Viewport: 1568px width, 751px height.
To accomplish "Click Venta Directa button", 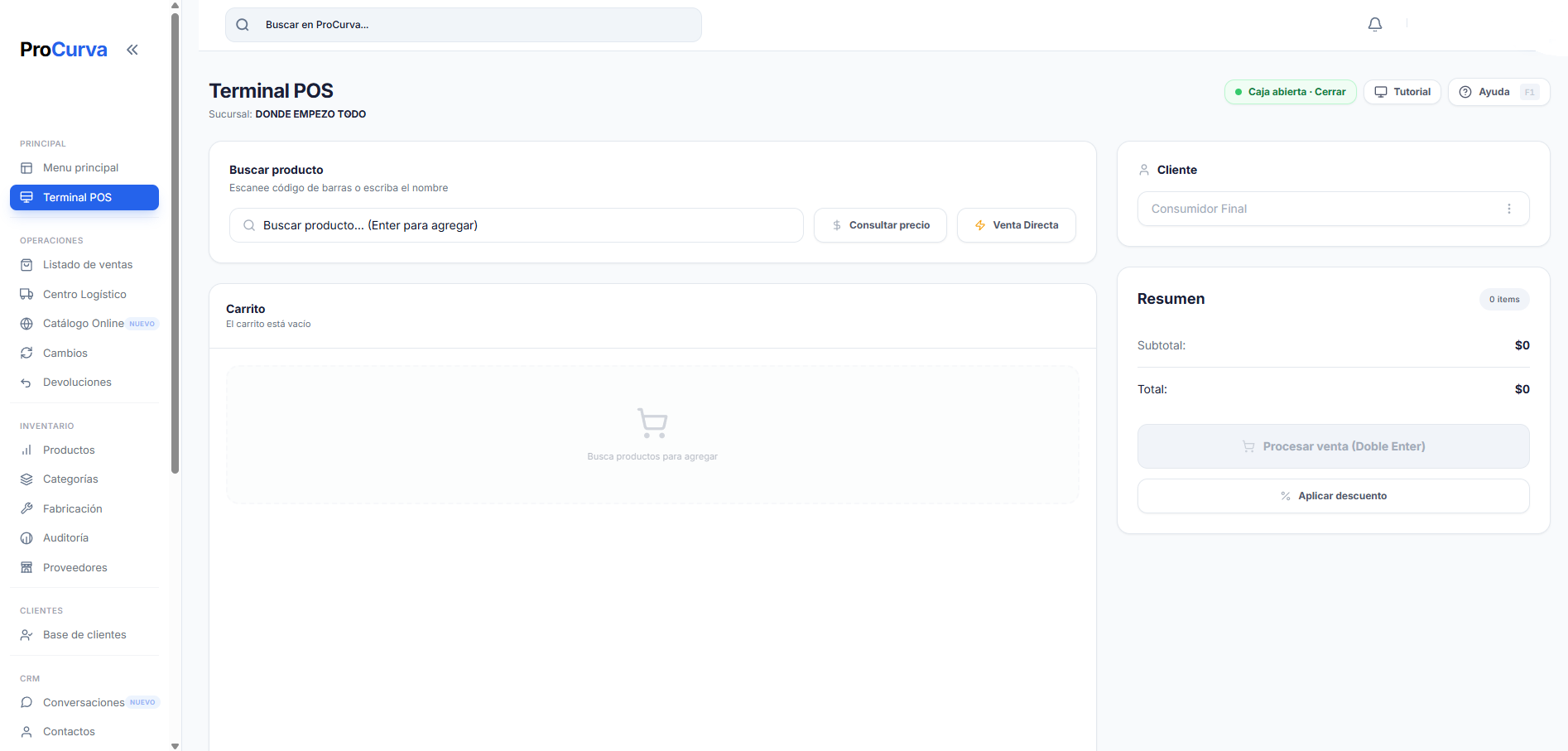I will (1017, 225).
